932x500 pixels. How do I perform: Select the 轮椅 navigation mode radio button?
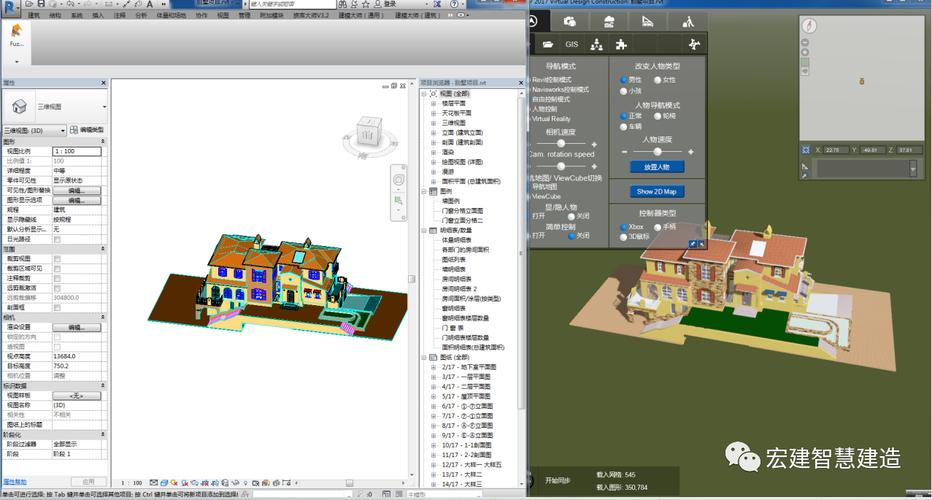pos(658,116)
